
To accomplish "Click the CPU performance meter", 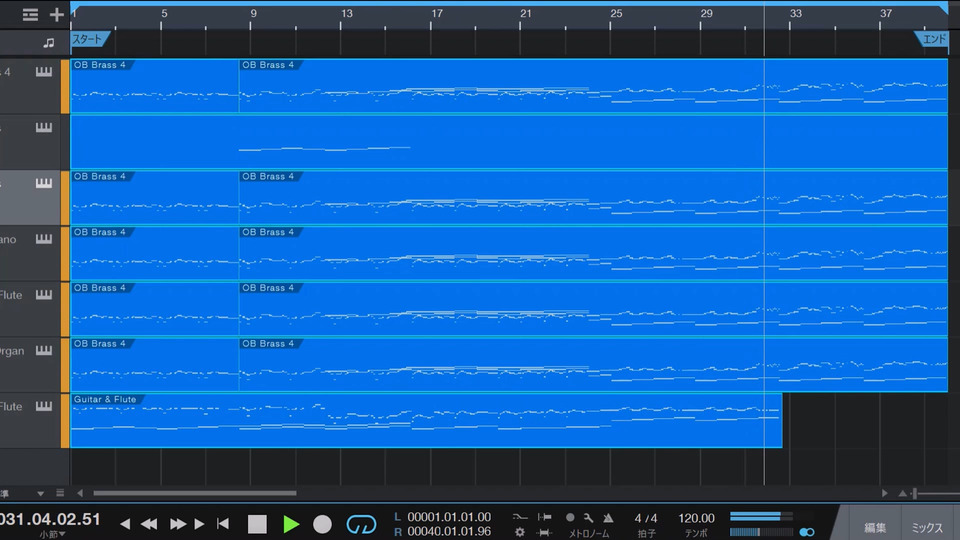I will tap(761, 532).
